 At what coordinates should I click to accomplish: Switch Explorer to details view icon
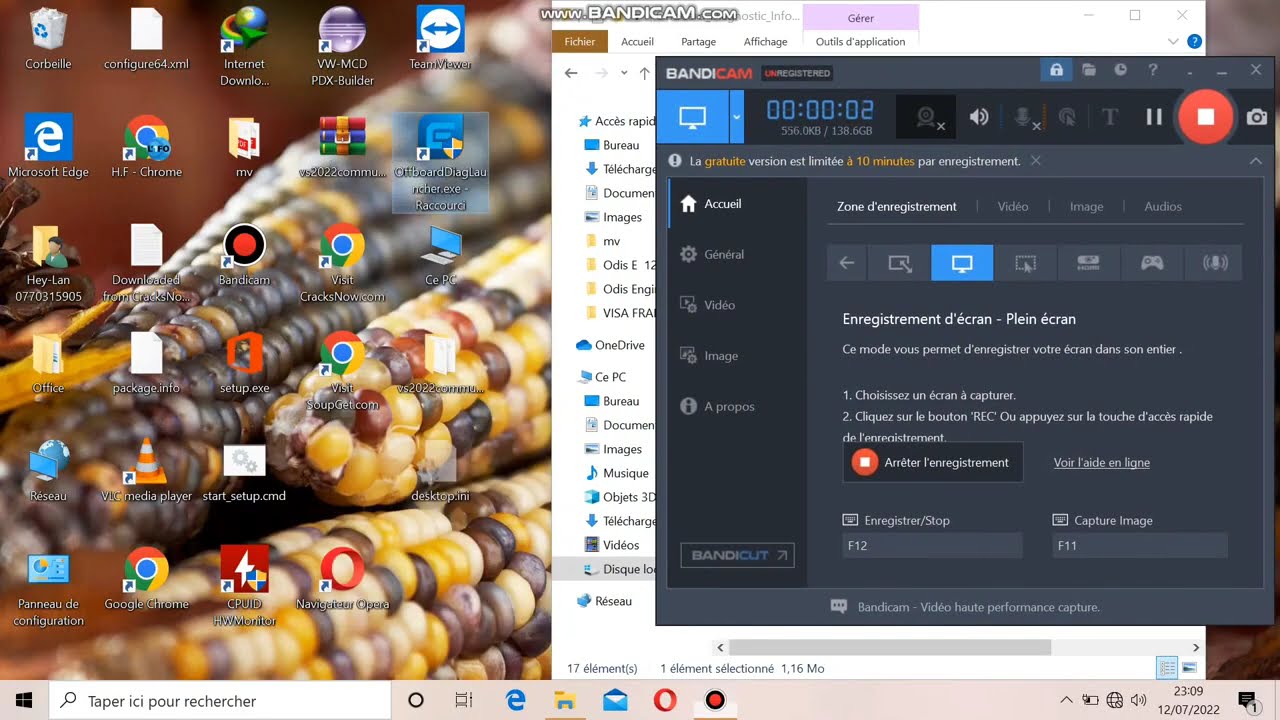click(1166, 668)
